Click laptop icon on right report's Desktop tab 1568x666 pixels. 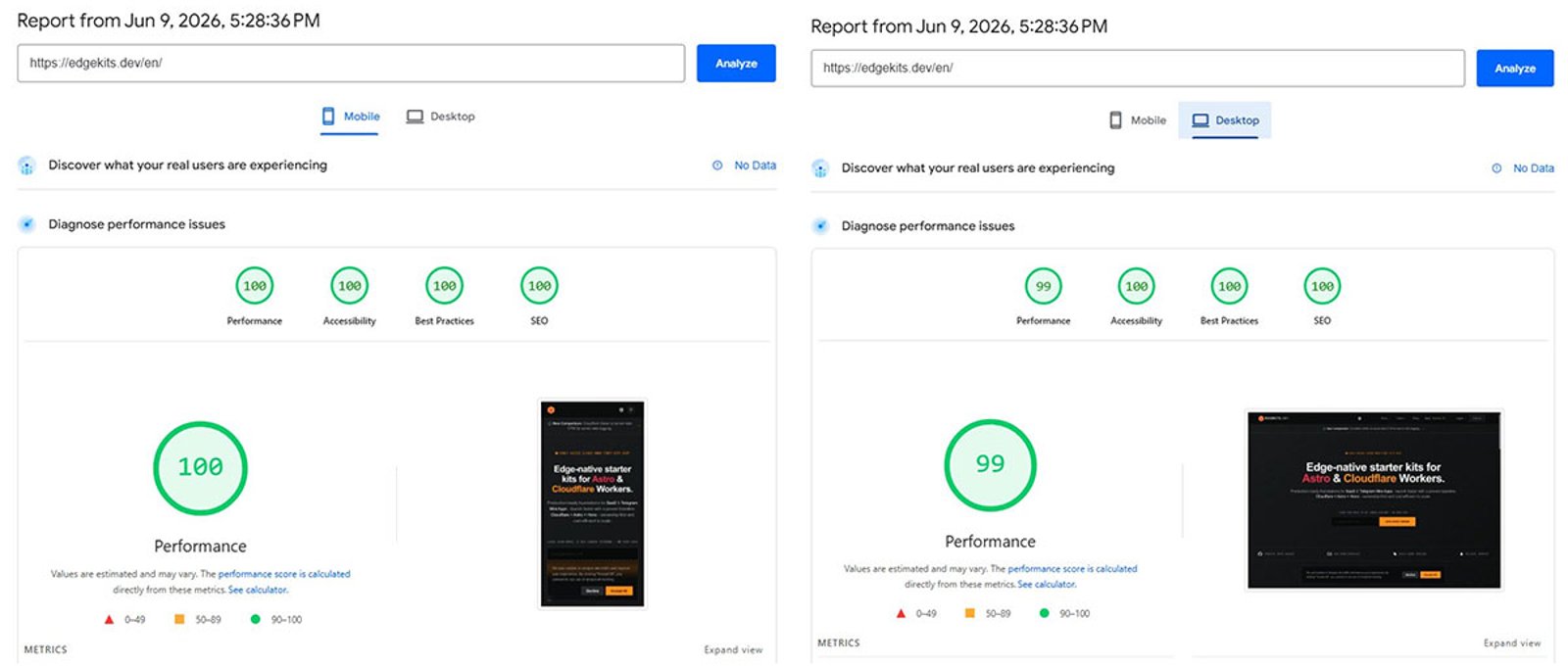click(x=1200, y=120)
